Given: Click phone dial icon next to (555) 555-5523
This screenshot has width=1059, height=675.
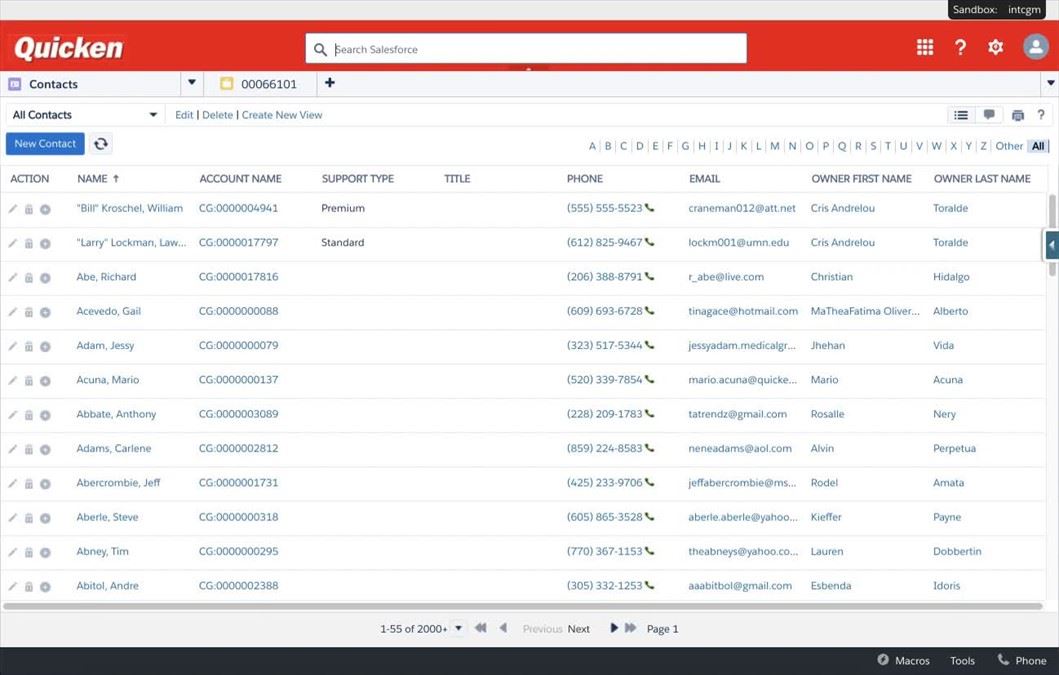Looking at the screenshot, I should pyautogui.click(x=650, y=208).
